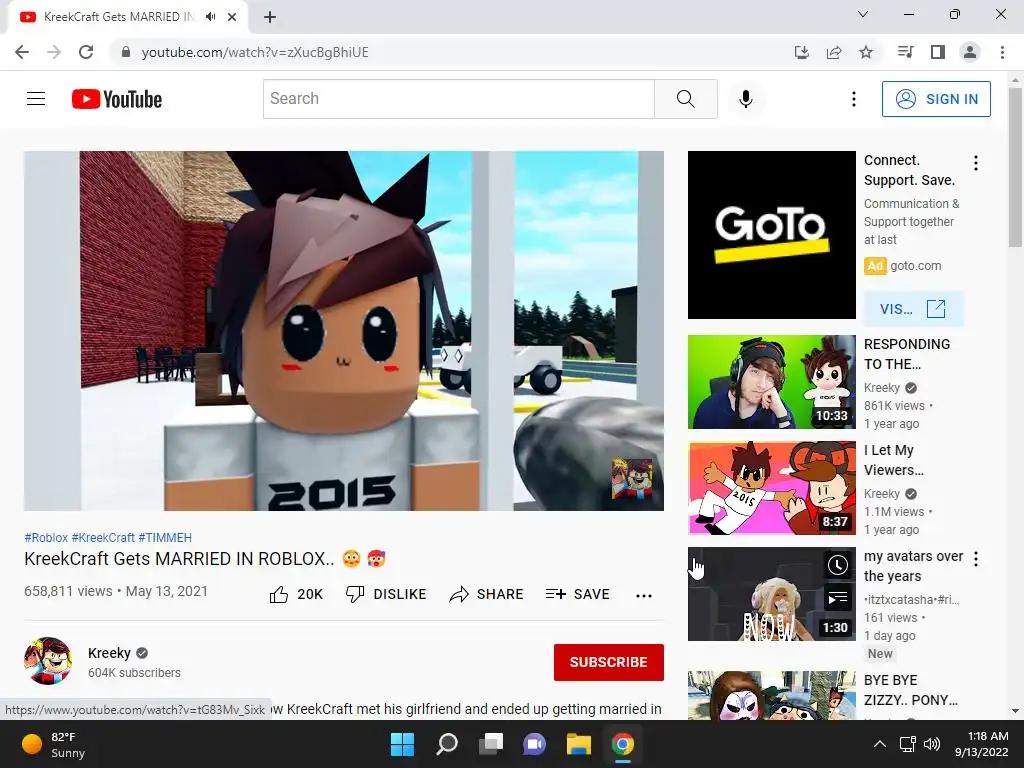Click the page vertical scrollbar
Image resolution: width=1024 pixels, height=768 pixels.
click(1015, 167)
